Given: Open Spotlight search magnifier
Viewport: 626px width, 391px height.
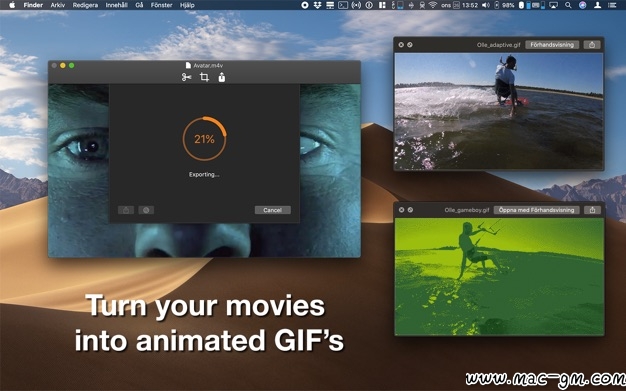Looking at the screenshot, I should (568, 5).
